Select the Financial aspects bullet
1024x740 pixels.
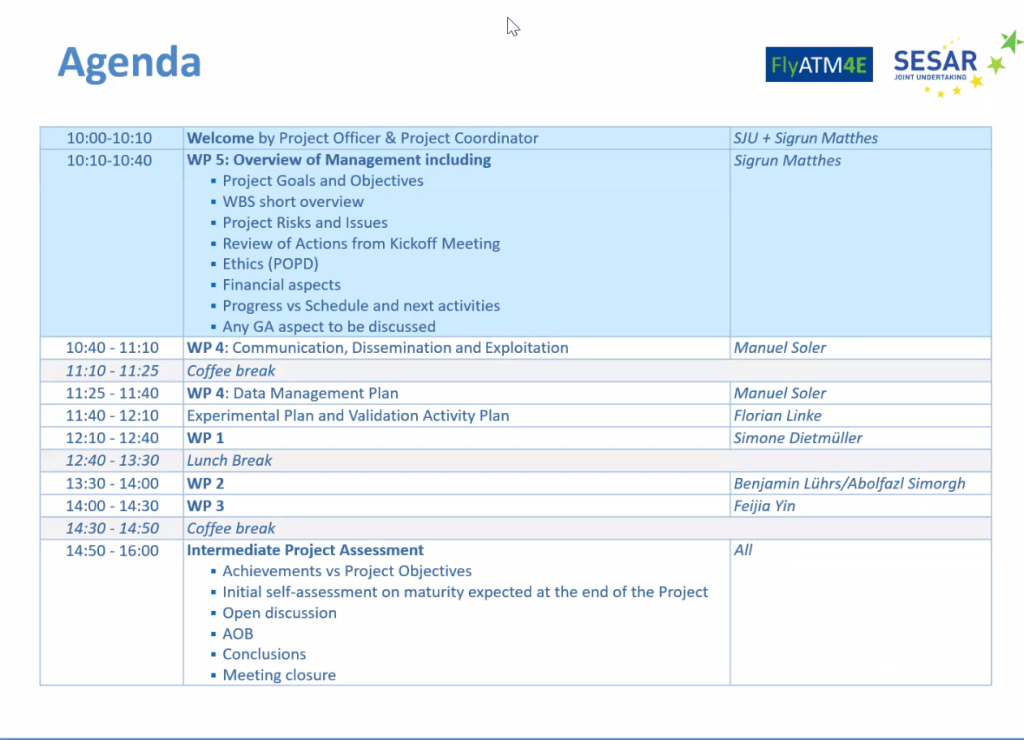281,285
